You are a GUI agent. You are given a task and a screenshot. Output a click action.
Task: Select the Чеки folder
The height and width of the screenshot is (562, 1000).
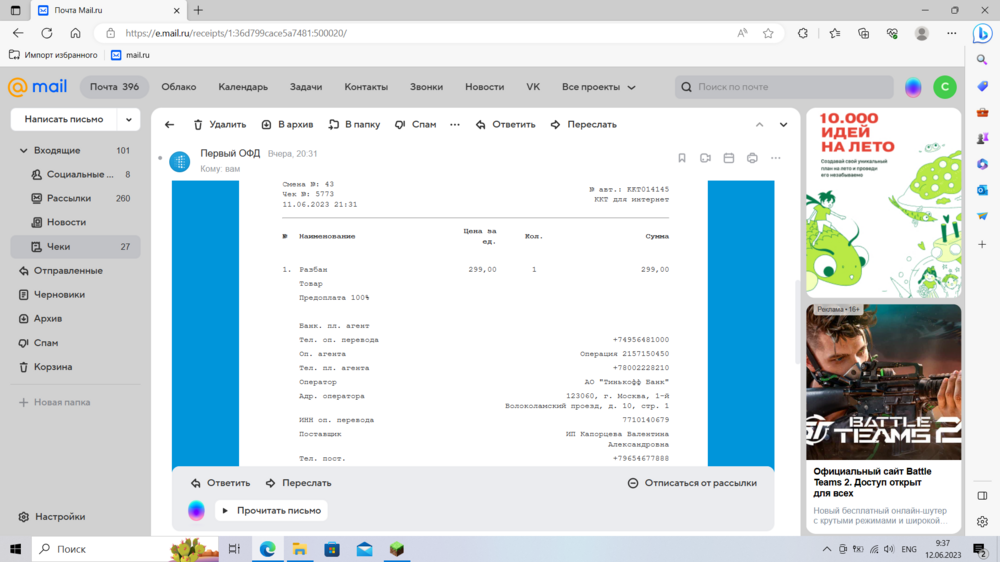(x=75, y=246)
